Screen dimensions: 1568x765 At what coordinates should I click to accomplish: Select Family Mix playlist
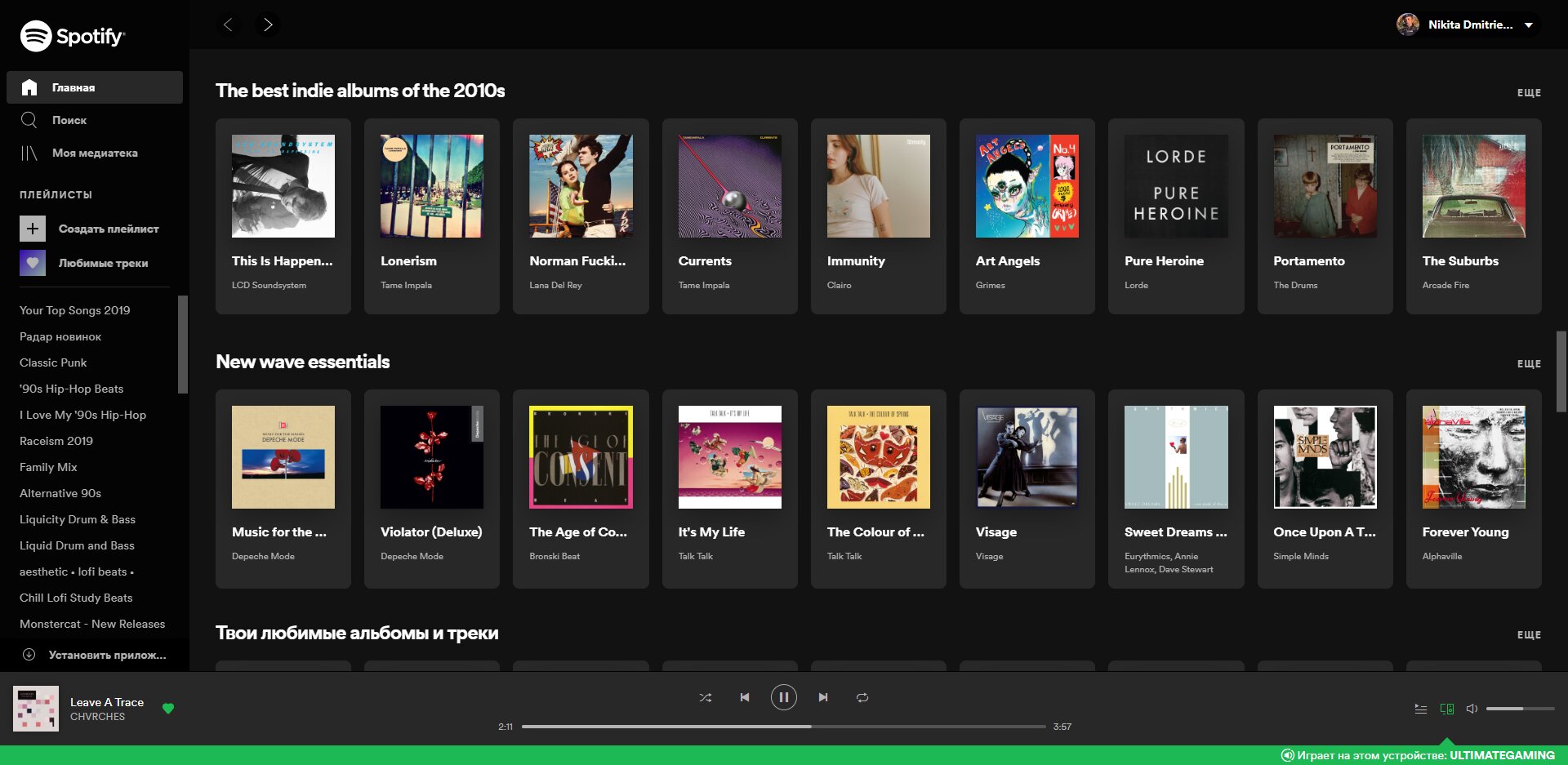pyautogui.click(x=48, y=467)
